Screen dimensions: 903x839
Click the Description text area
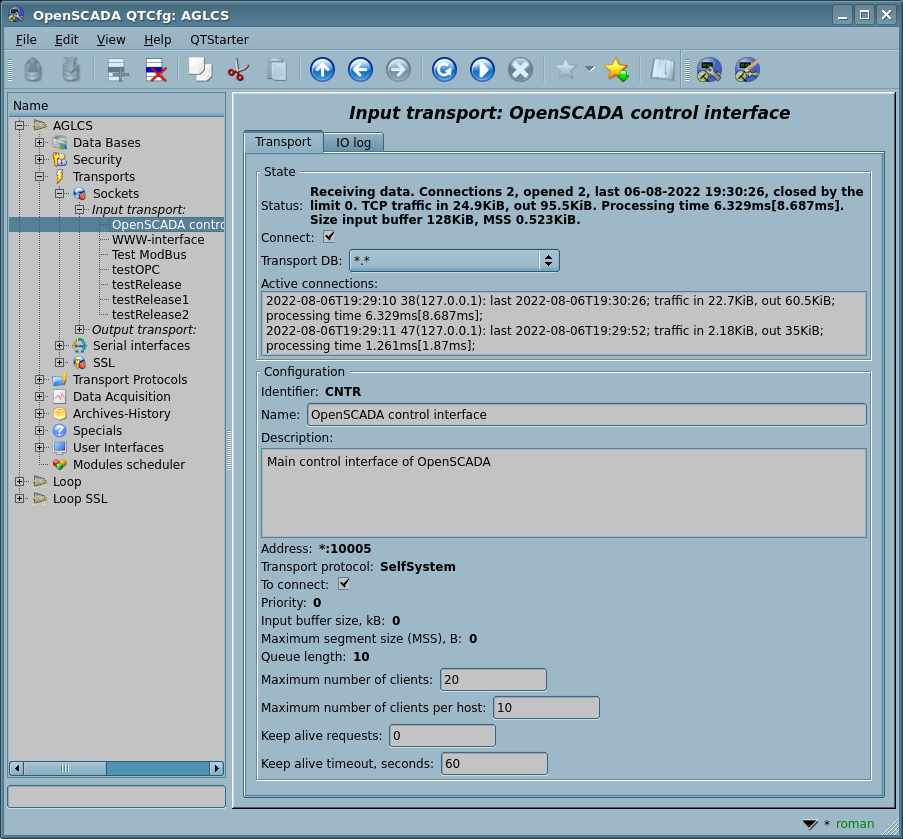coord(564,493)
